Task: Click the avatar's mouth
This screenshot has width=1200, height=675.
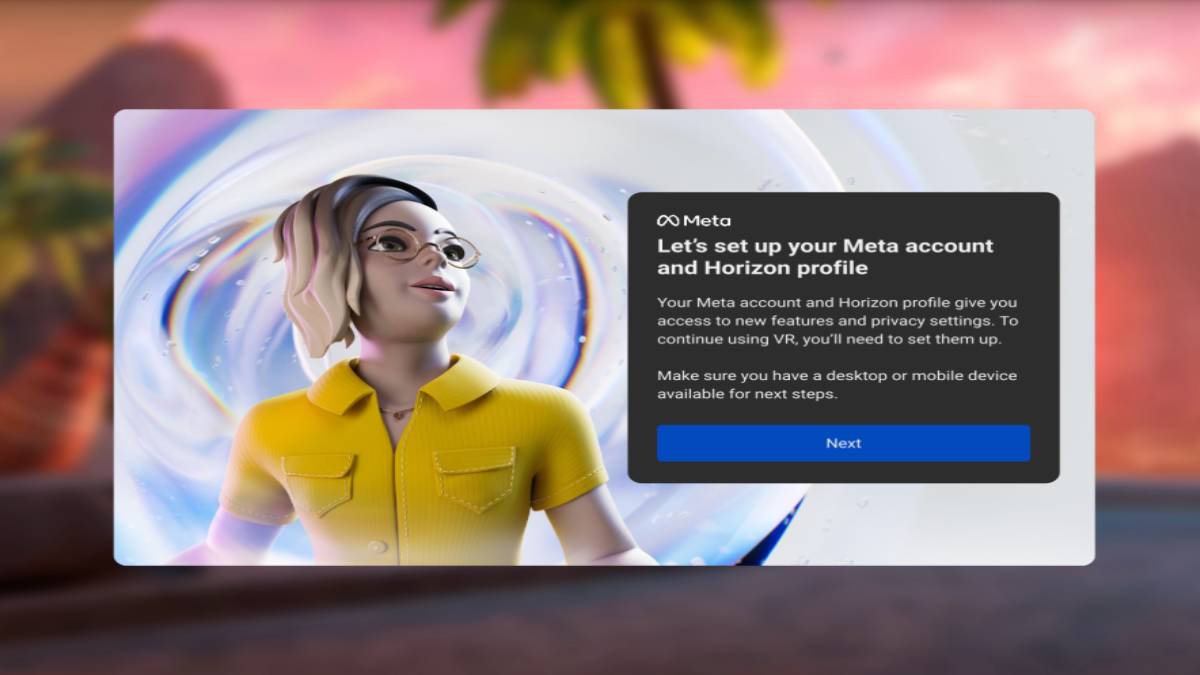Action: point(432,286)
